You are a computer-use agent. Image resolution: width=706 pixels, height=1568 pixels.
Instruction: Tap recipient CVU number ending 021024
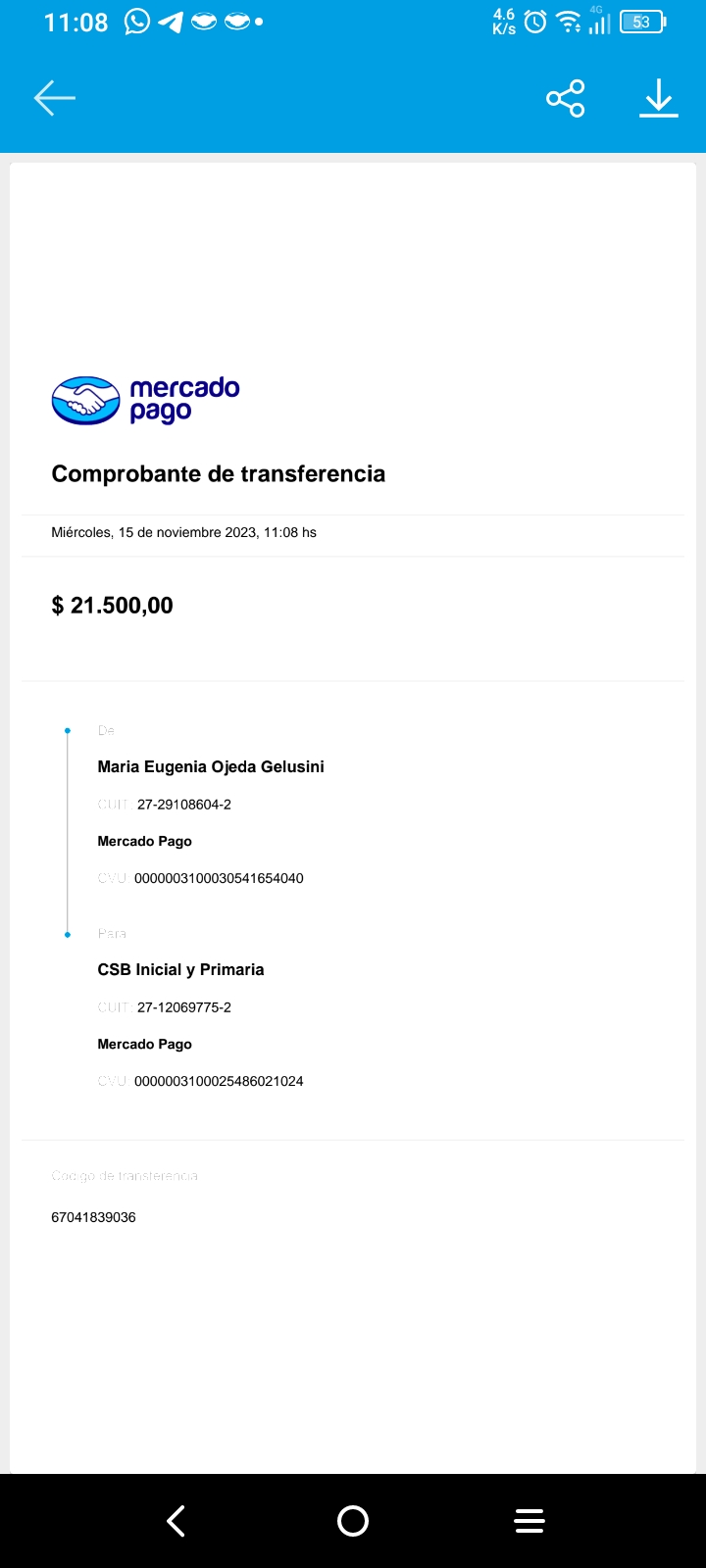coord(219,1081)
